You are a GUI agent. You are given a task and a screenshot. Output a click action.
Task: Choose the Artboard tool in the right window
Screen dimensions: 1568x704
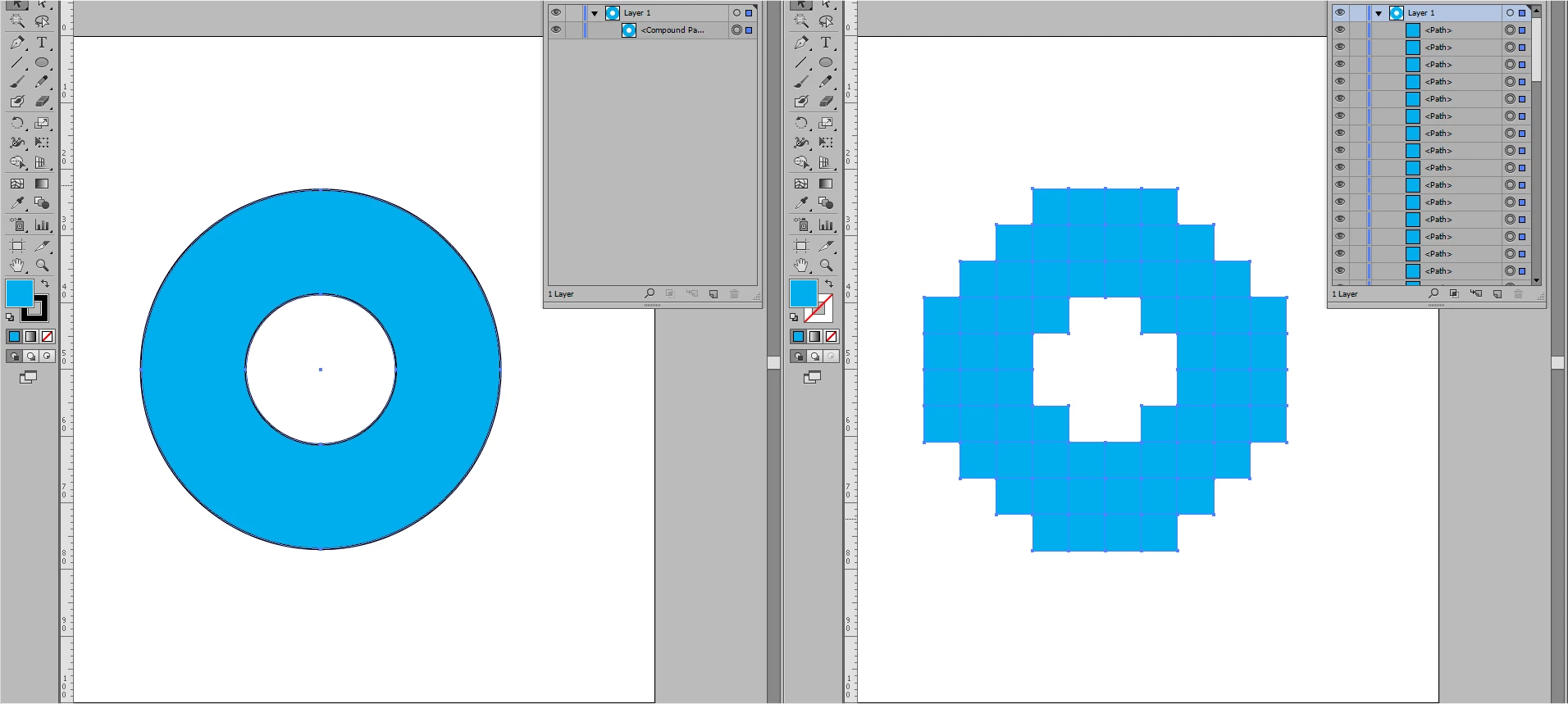(801, 245)
